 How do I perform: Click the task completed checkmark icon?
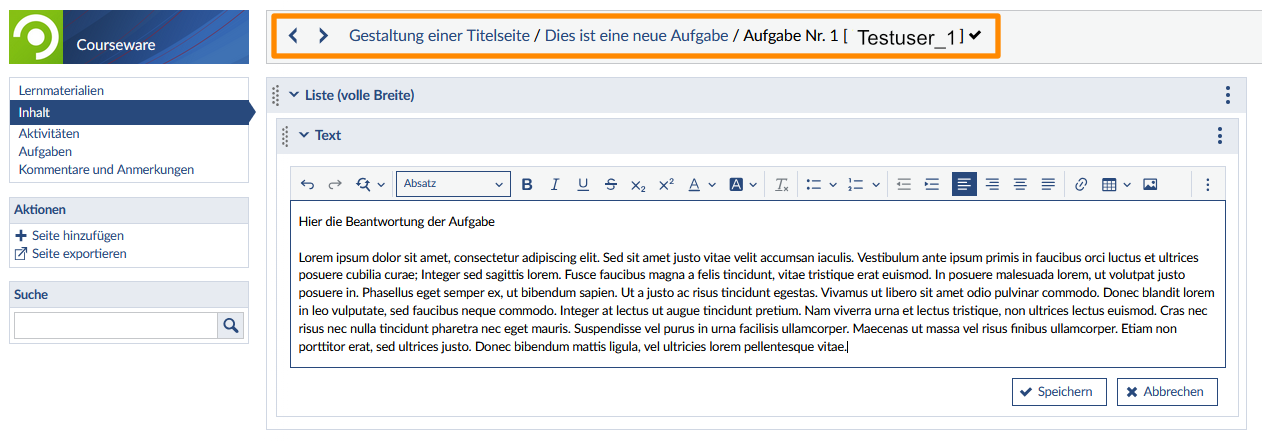(x=975, y=35)
